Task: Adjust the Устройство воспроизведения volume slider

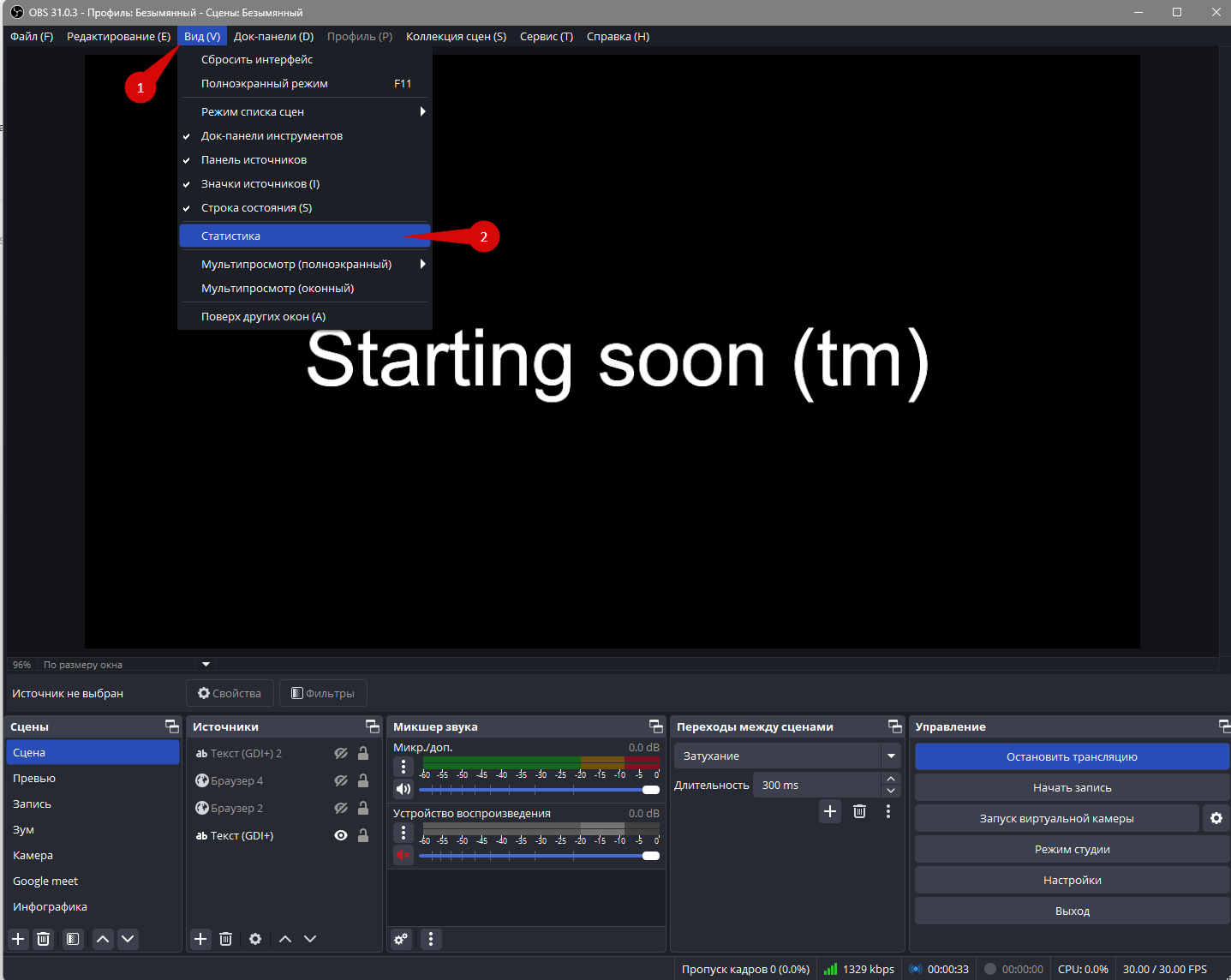Action: (540, 855)
